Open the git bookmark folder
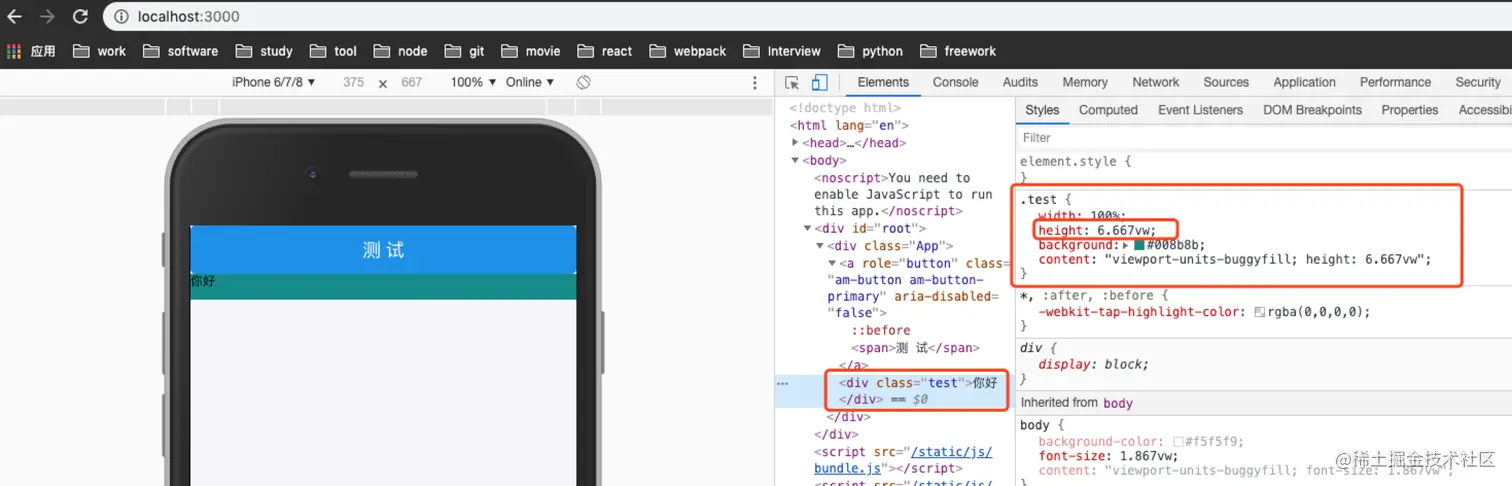Screen dimensions: 1512x486 pos(464,51)
